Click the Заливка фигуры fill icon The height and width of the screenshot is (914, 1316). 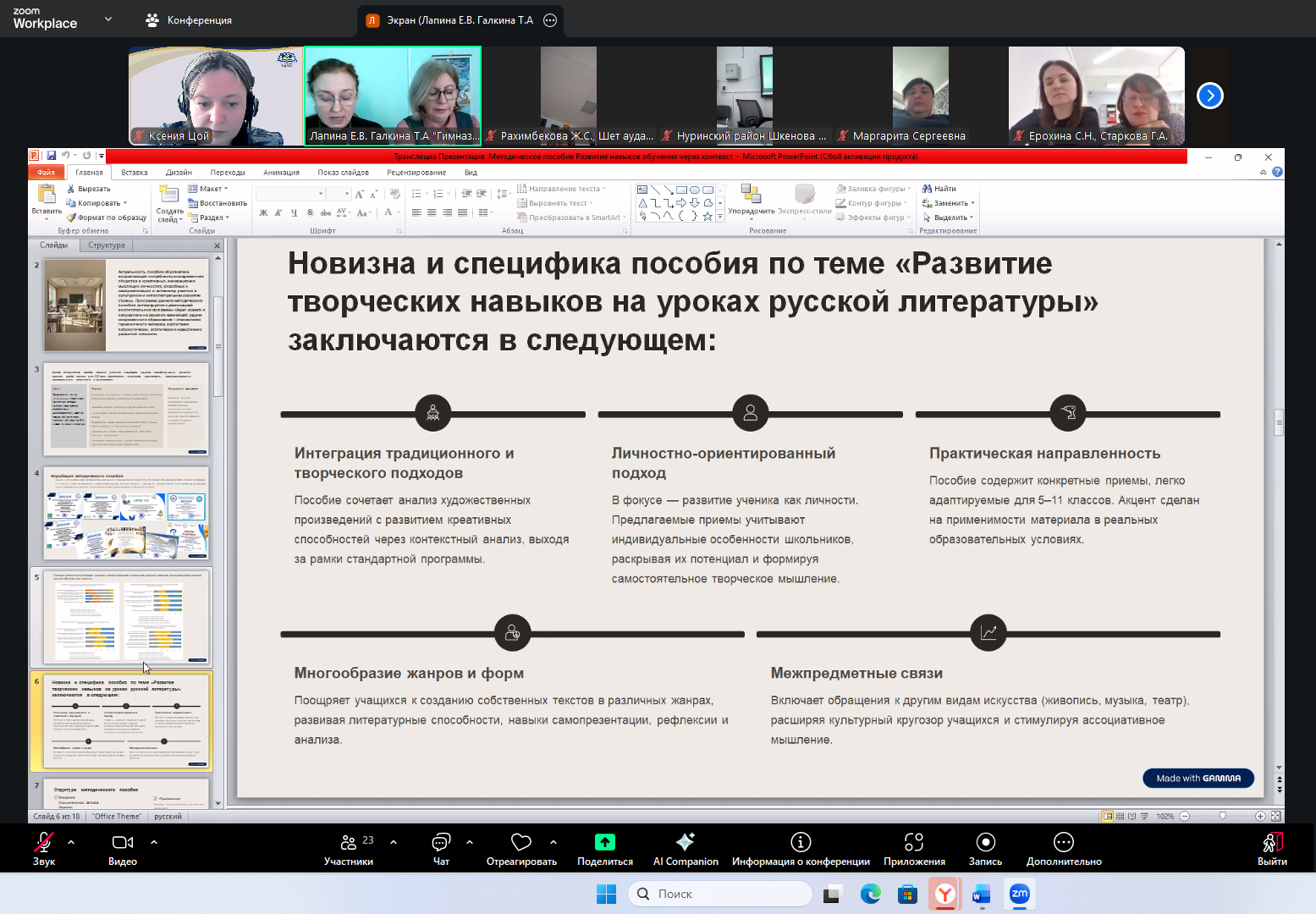tap(840, 188)
